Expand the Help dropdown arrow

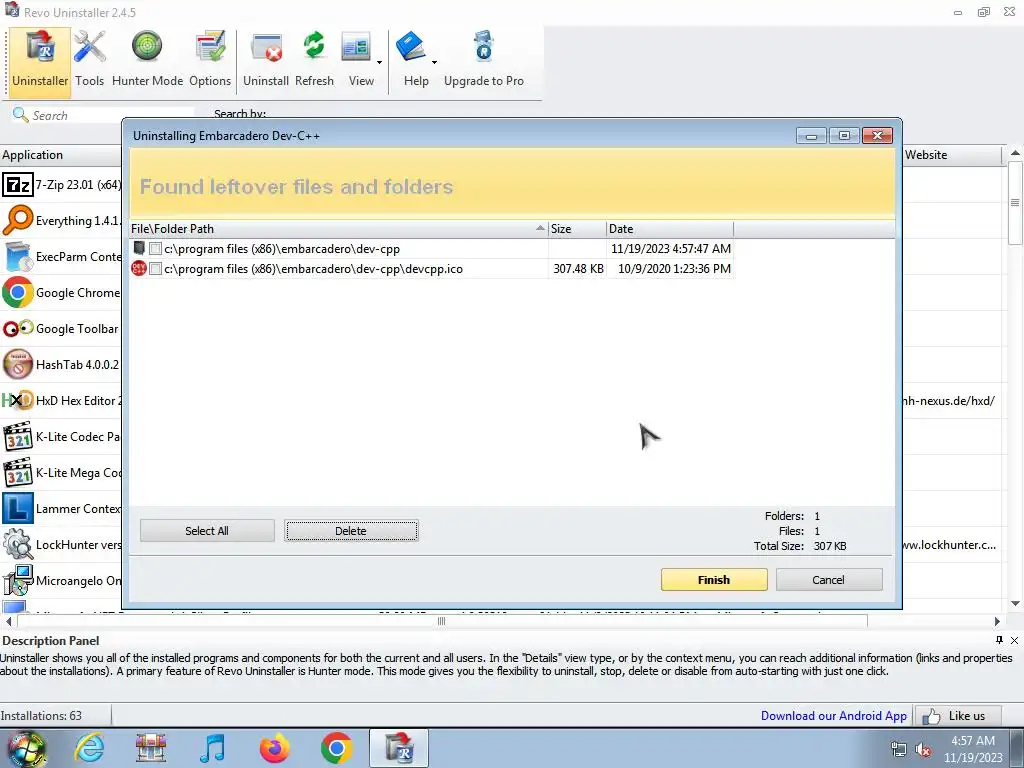coord(434,63)
